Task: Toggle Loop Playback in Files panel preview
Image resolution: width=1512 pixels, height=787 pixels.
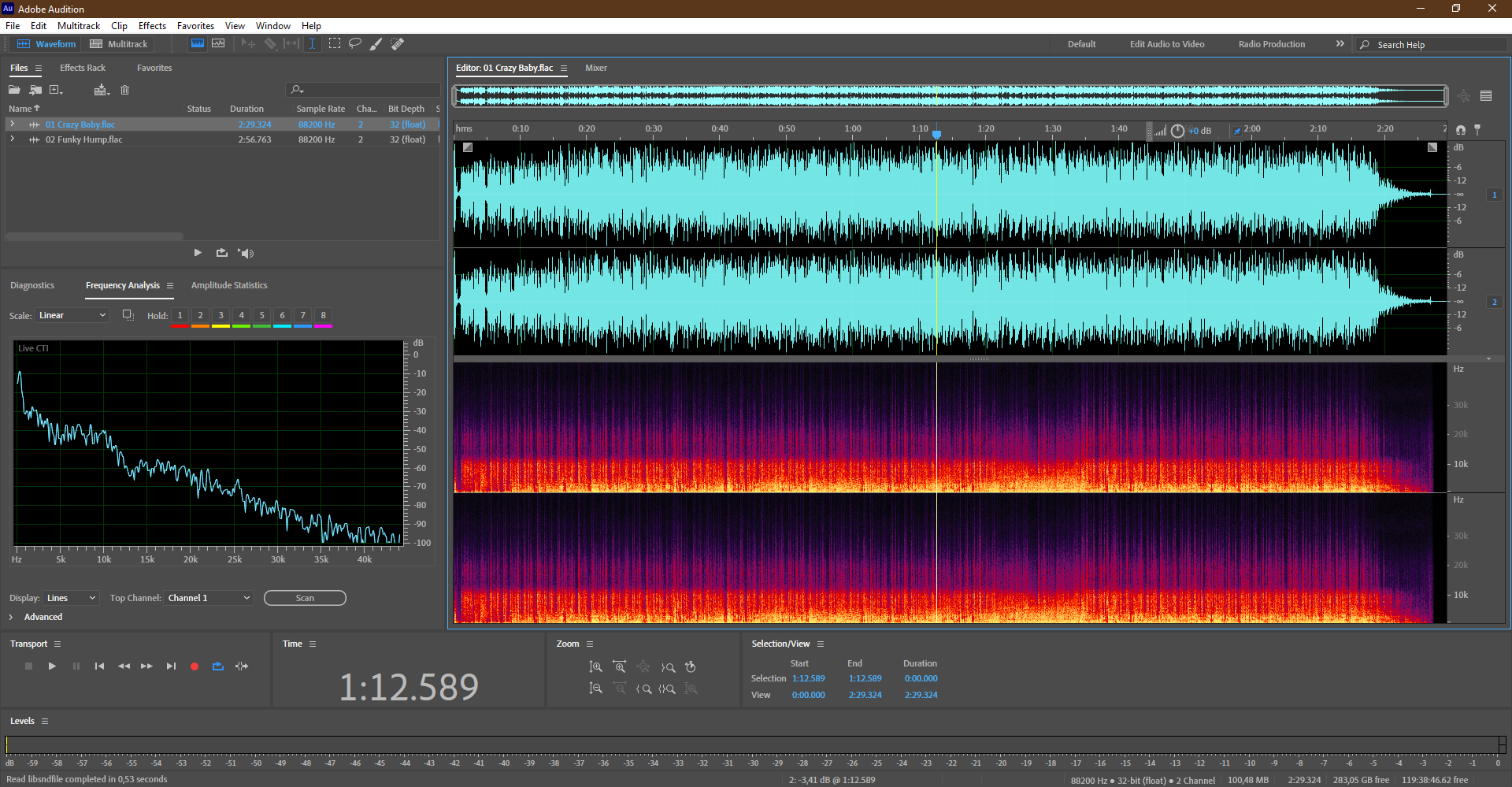Action: point(222,253)
